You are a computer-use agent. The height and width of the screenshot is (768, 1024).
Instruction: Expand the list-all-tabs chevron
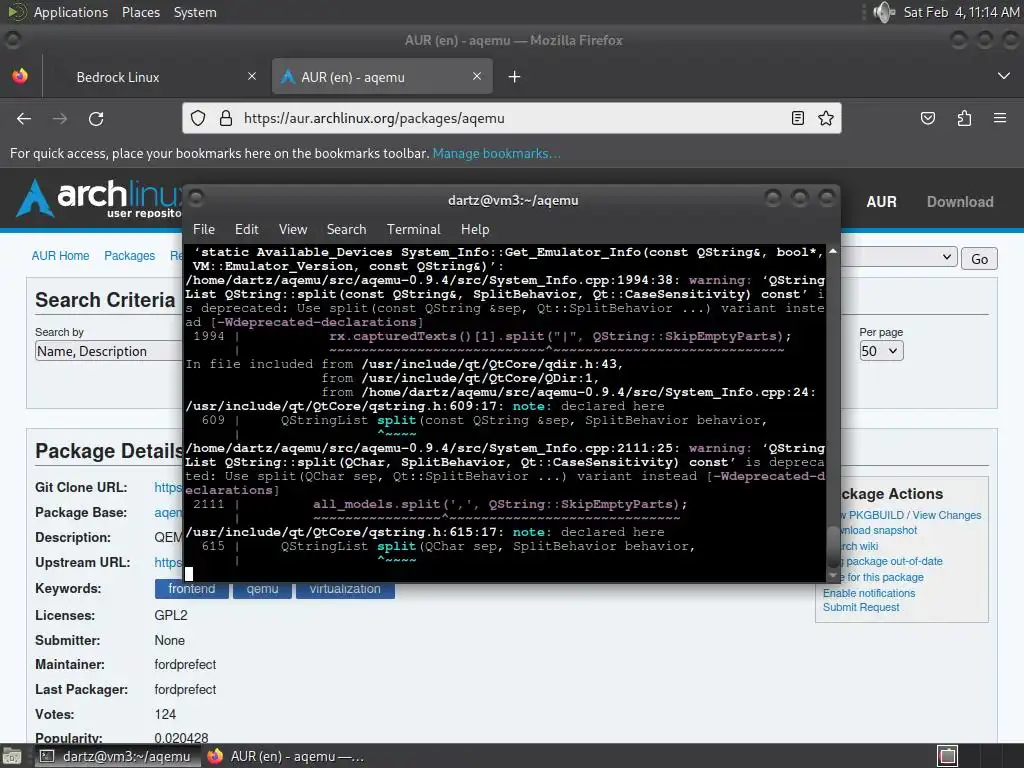tap(1004, 76)
